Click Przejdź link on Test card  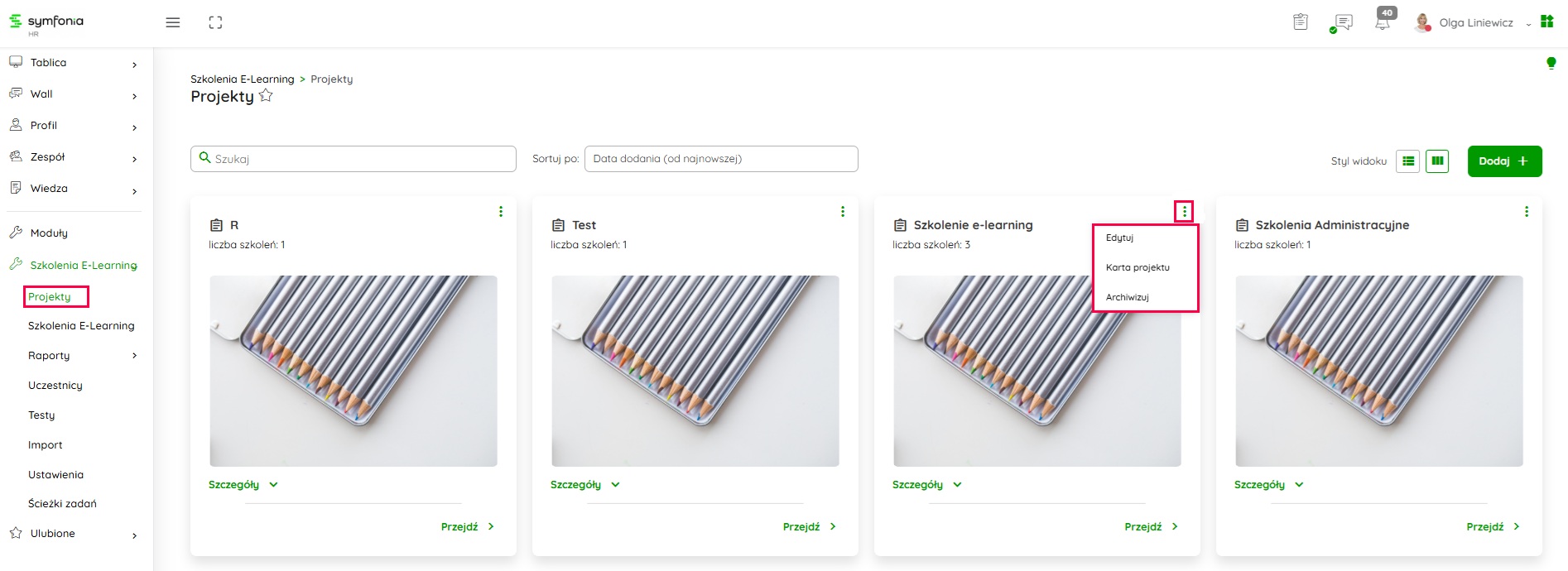(809, 527)
